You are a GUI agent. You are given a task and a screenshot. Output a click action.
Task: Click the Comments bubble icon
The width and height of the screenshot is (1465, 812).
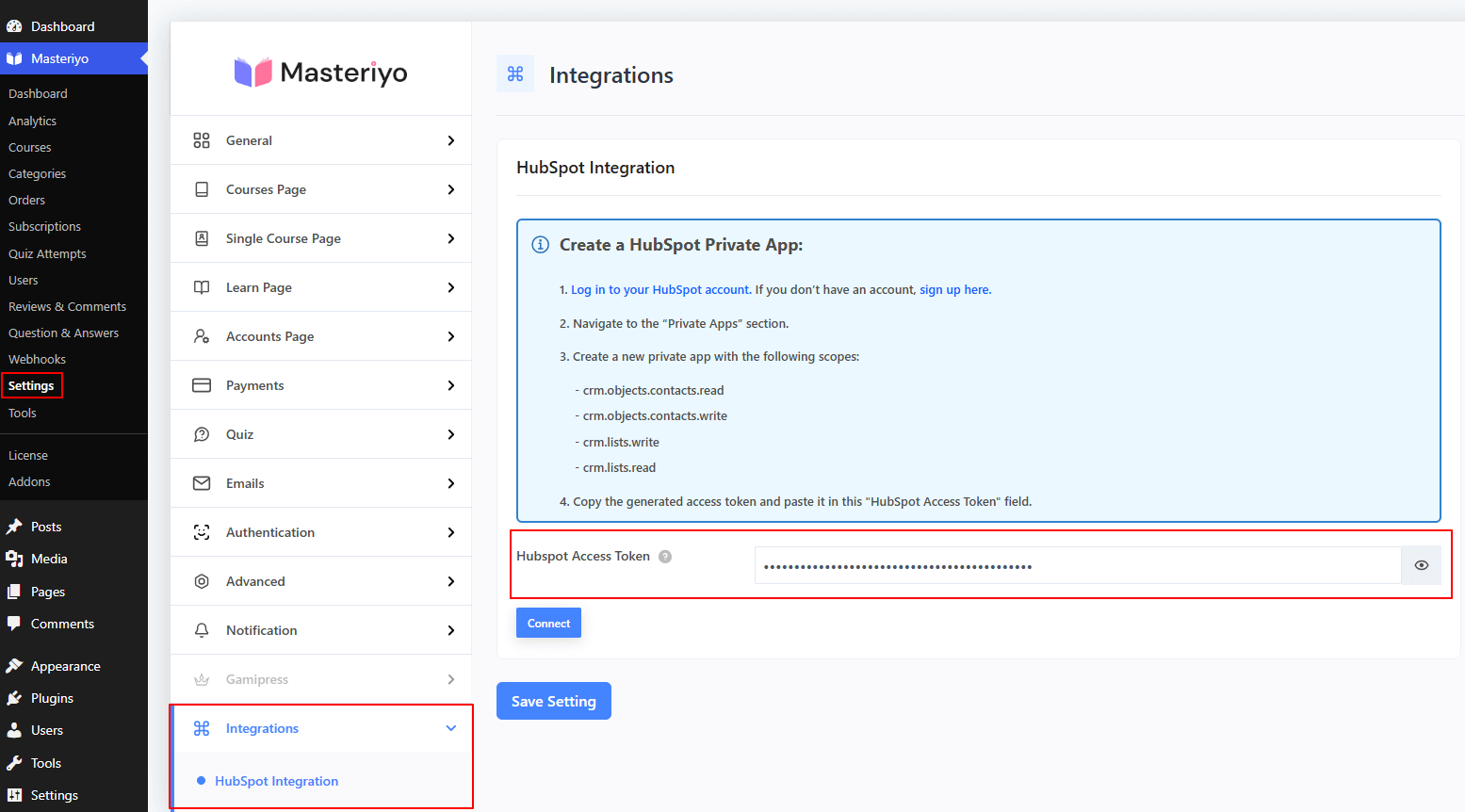[14, 624]
